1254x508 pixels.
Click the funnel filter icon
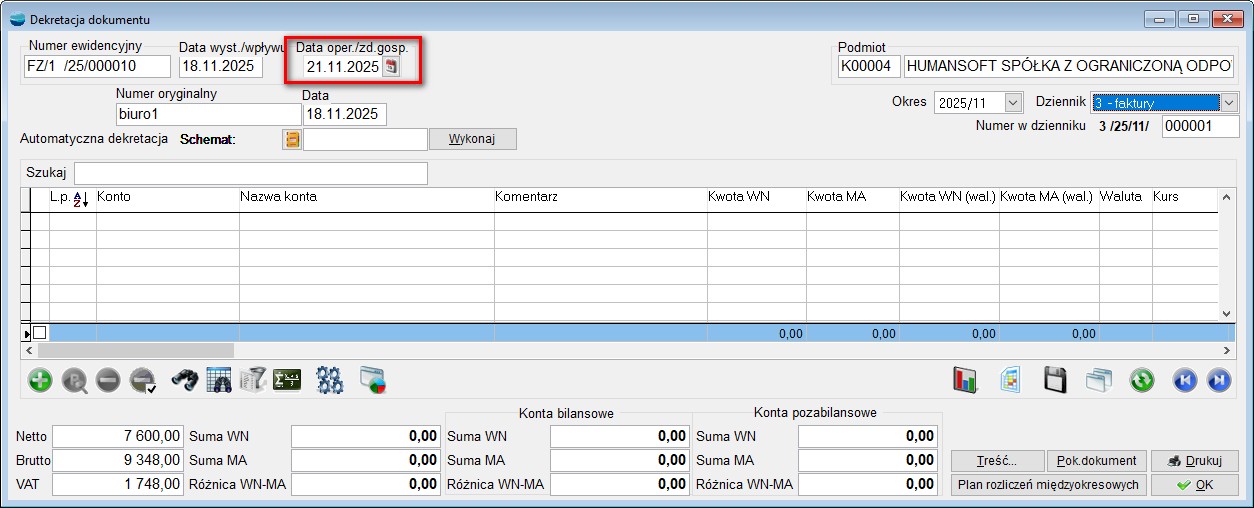[253, 380]
